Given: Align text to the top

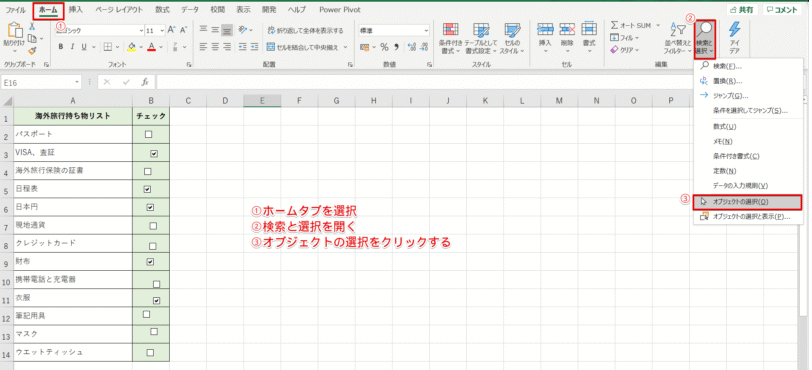Looking at the screenshot, I should point(204,30).
